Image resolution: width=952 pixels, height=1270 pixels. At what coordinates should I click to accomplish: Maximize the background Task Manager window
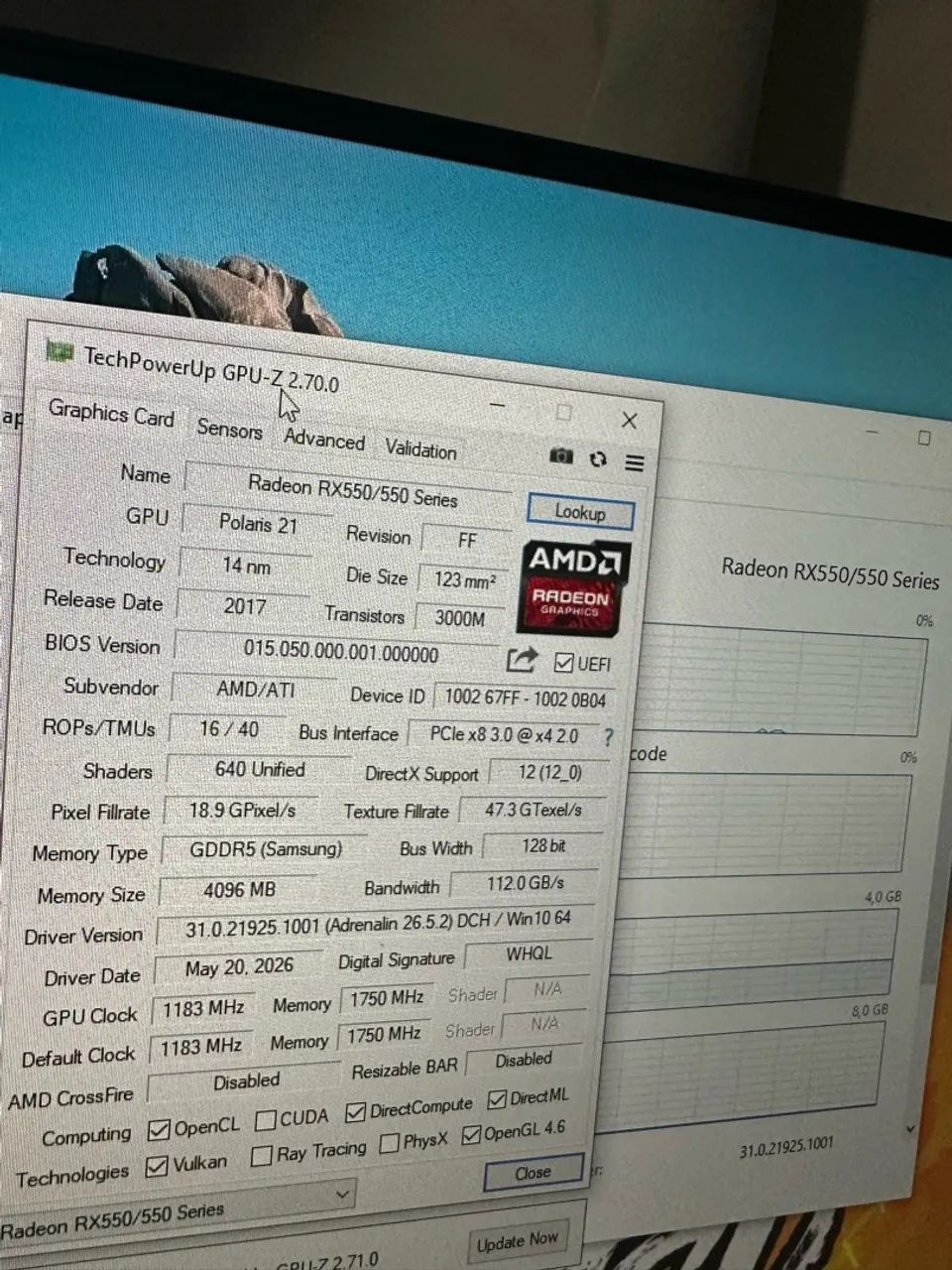pos(924,438)
